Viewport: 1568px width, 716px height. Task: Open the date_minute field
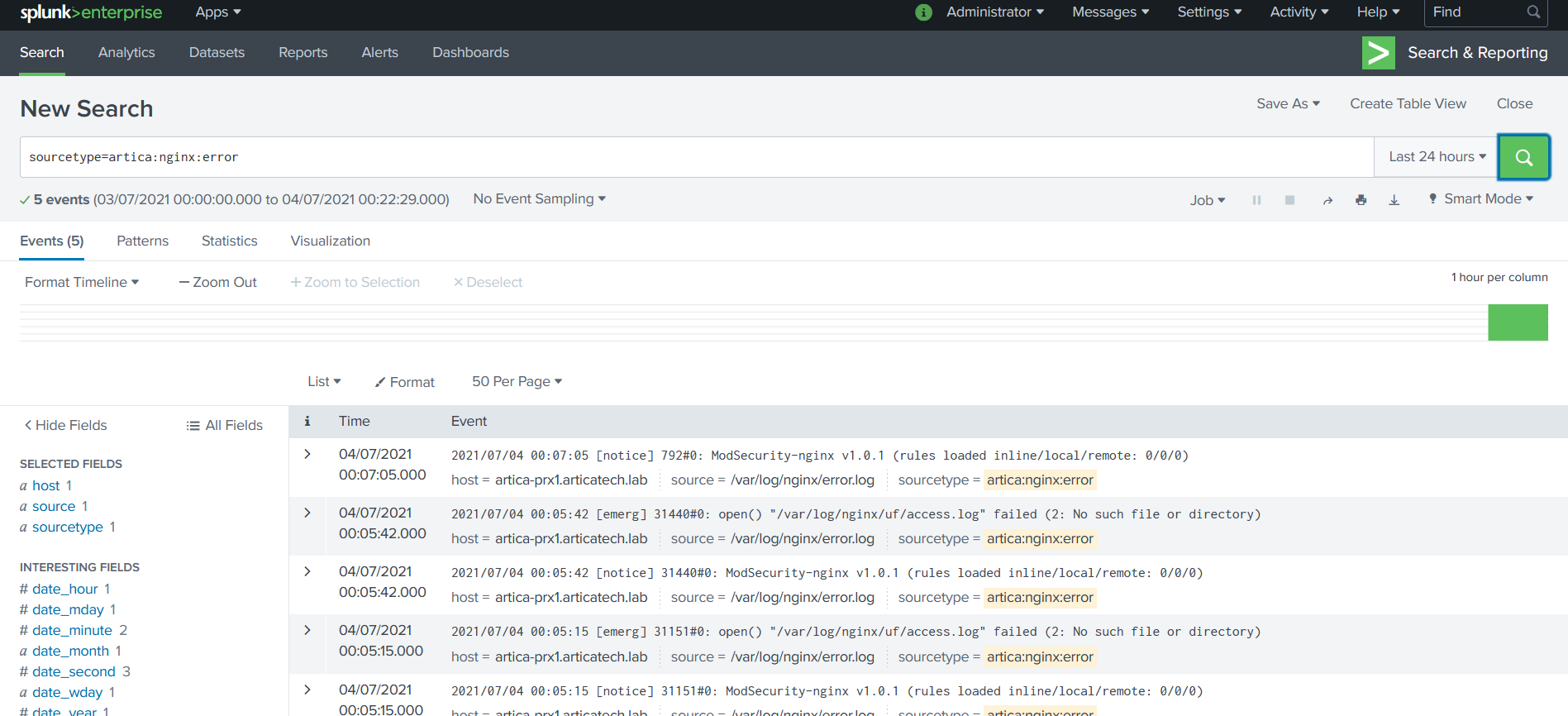[73, 630]
